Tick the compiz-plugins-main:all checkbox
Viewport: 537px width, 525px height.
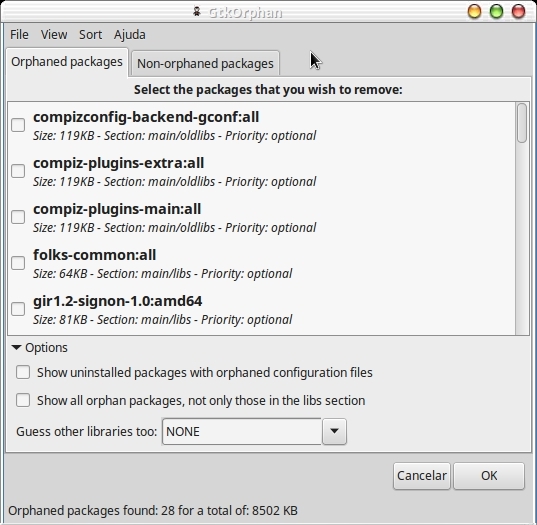[18, 217]
